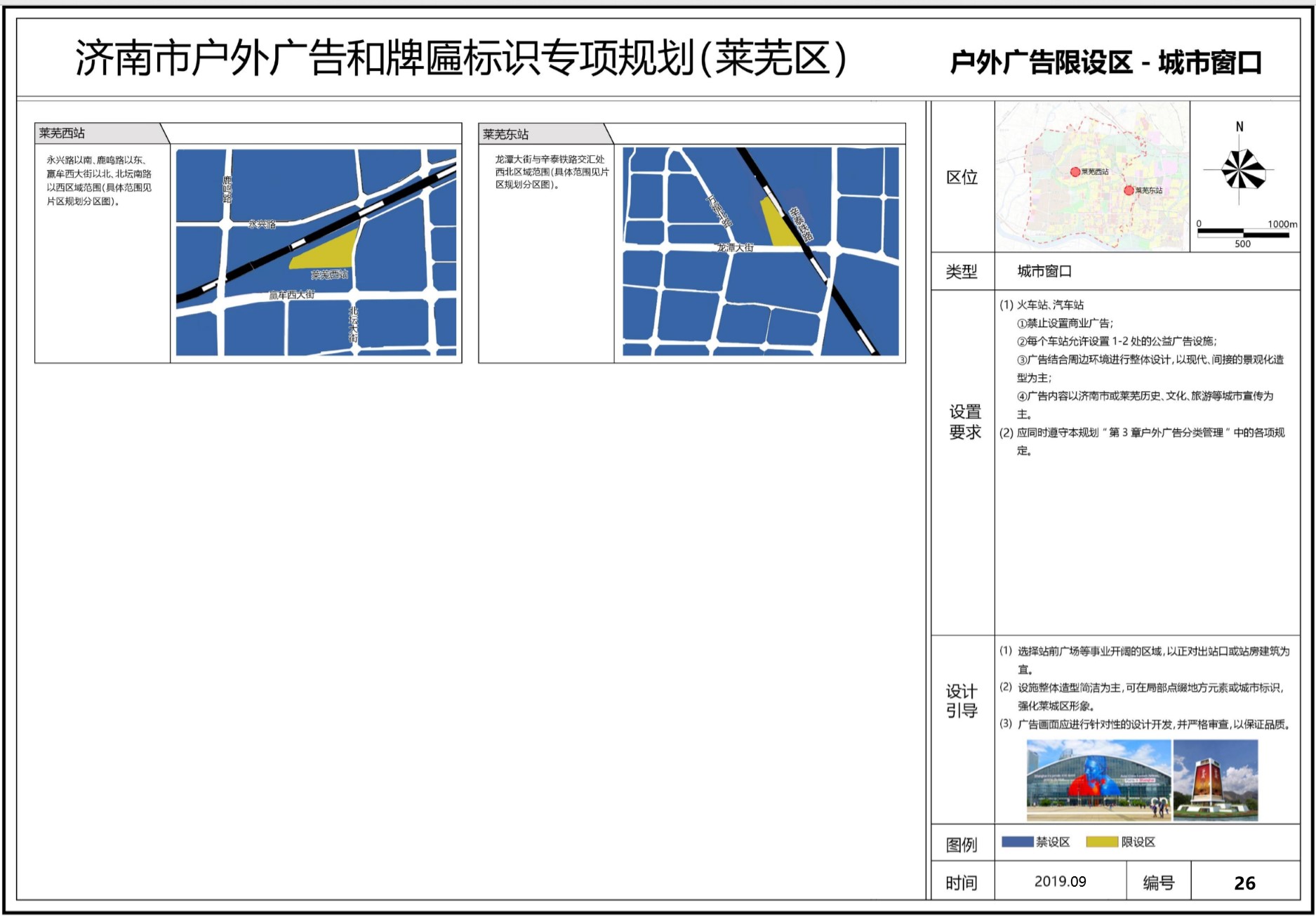Click the 永兴路 road label on map
Viewport: 1316px width, 917px height.
[262, 225]
